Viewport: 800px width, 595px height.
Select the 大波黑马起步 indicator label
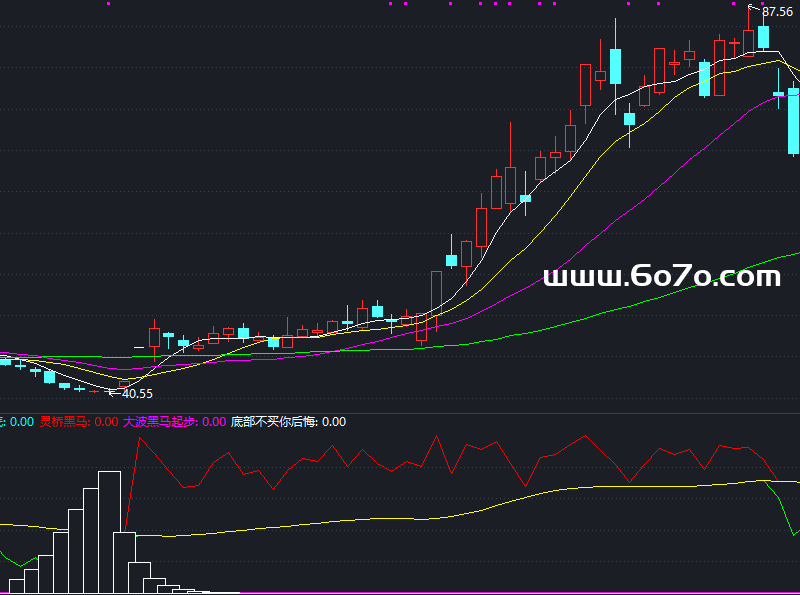(160, 422)
